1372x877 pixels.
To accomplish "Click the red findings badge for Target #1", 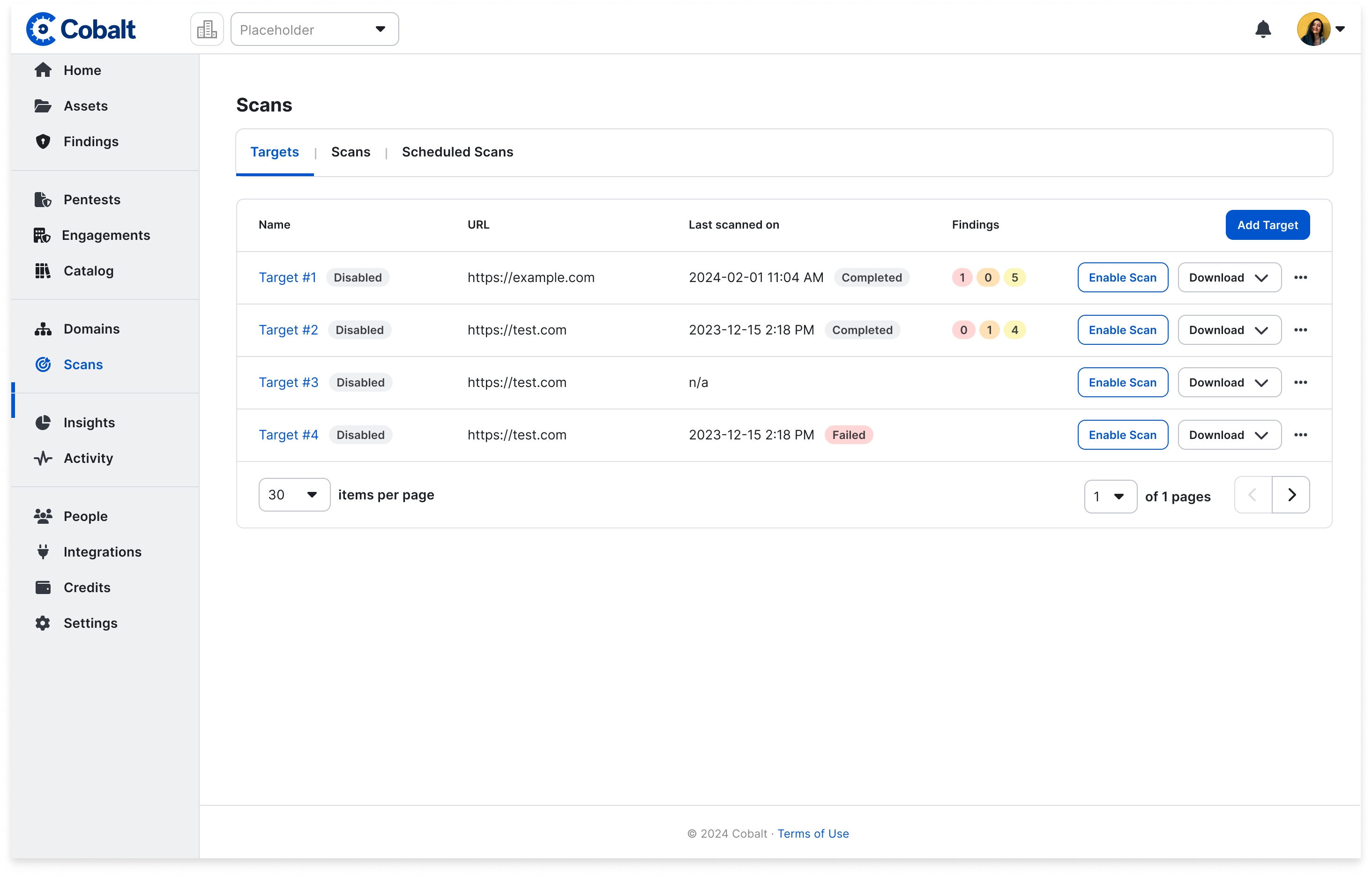I will point(962,277).
